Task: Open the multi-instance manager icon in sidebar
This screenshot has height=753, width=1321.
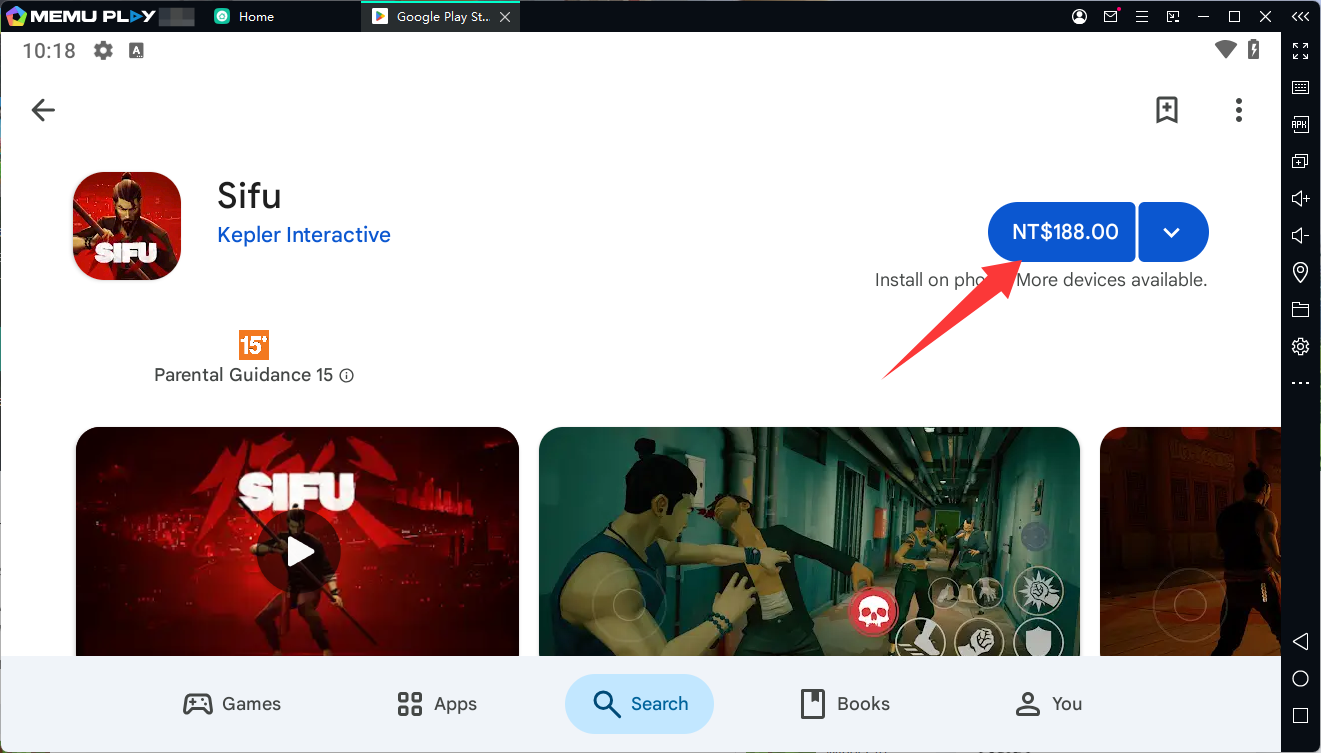Action: pos(1300,161)
